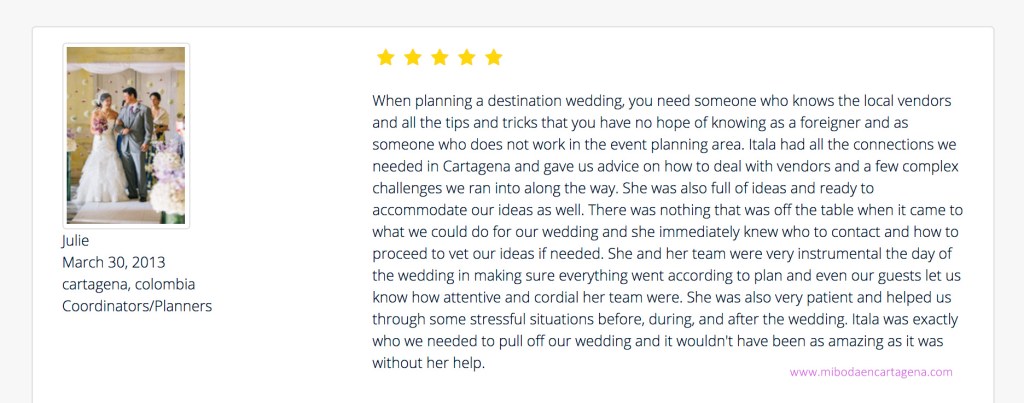Click the fifth and last rating star

click(493, 58)
